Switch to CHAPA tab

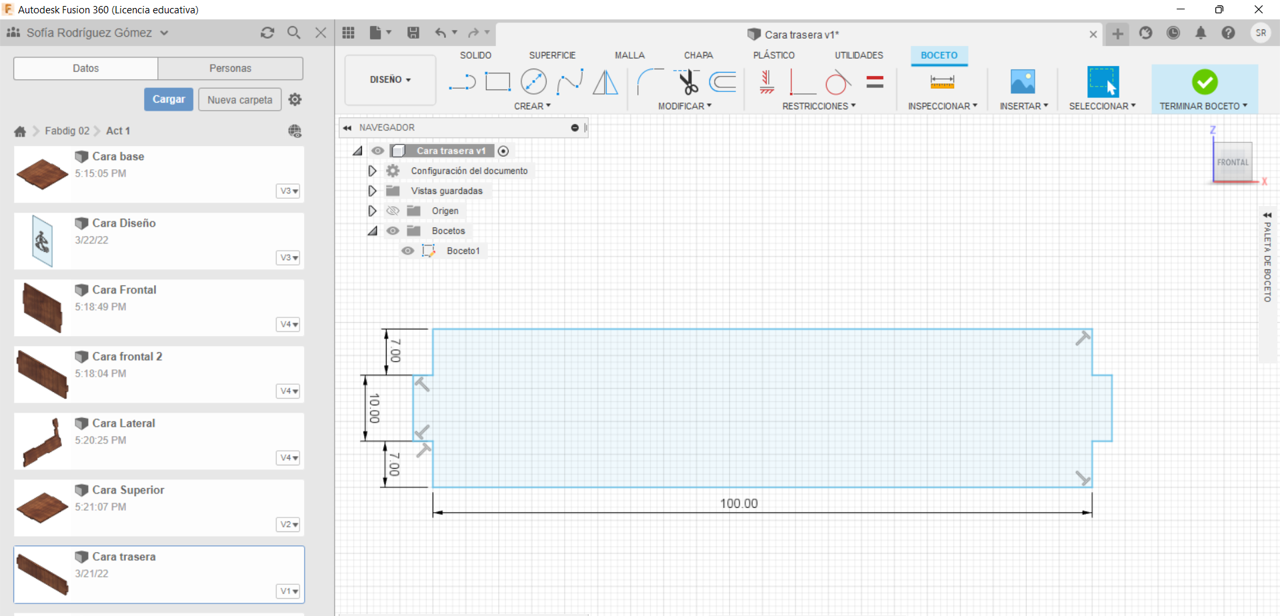(x=699, y=55)
